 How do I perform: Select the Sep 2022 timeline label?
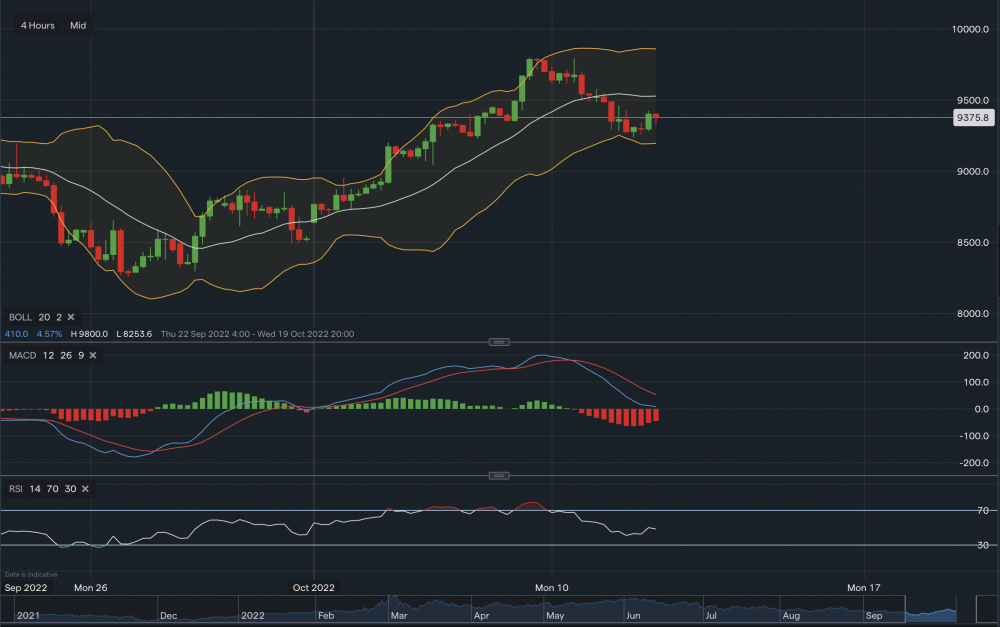click(27, 588)
